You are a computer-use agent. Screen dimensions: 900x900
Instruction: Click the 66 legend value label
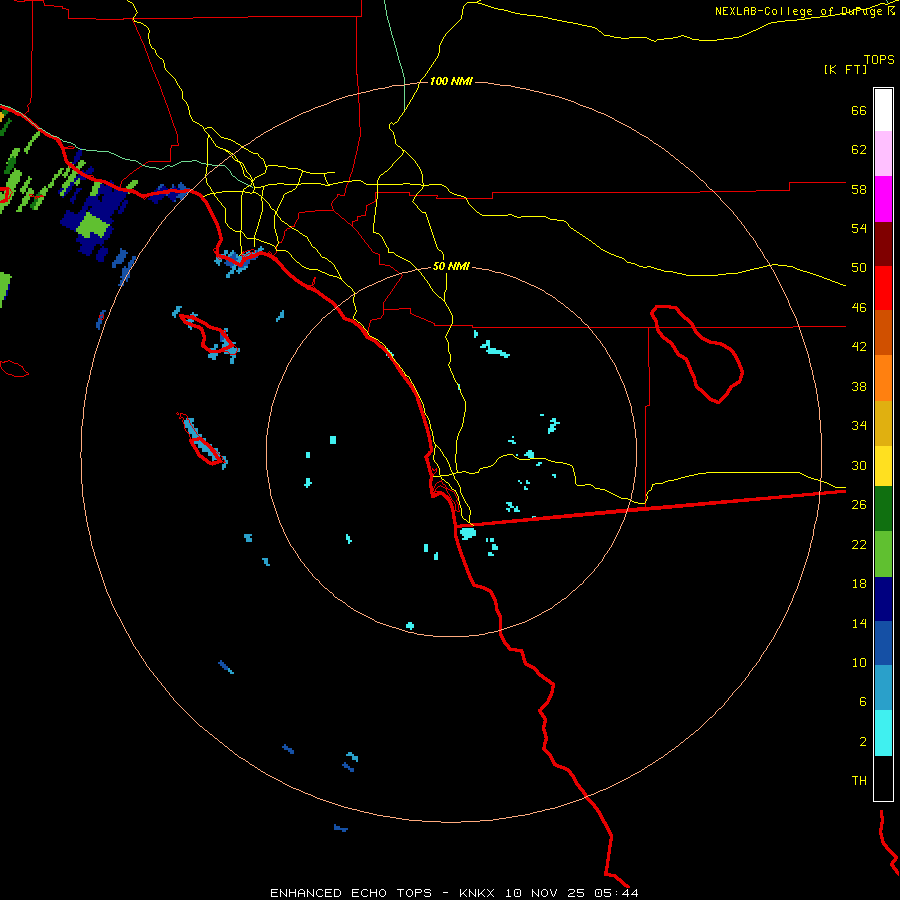pyautogui.click(x=859, y=110)
